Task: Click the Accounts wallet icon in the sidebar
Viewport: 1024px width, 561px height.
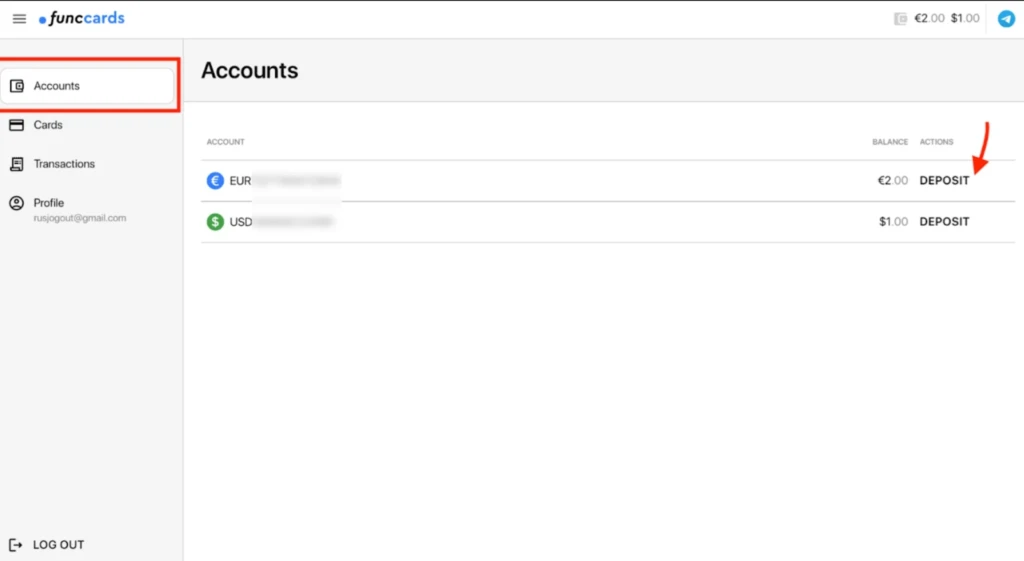Action: (x=17, y=86)
